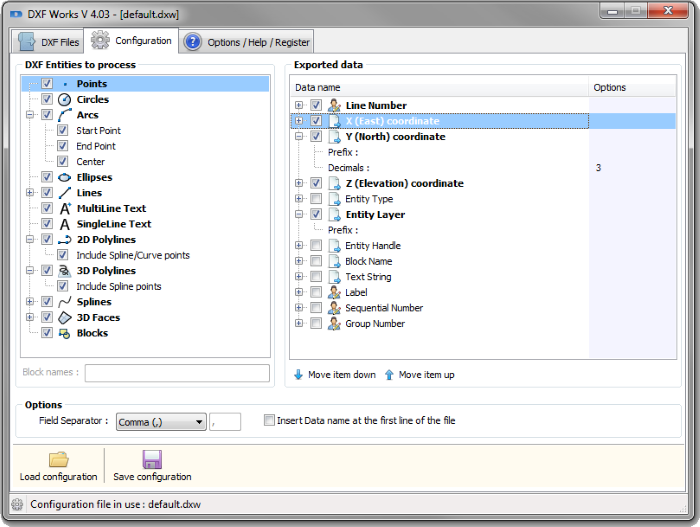Select the Prefix row under Entity Layer
The height and width of the screenshot is (527, 700).
(x=343, y=230)
